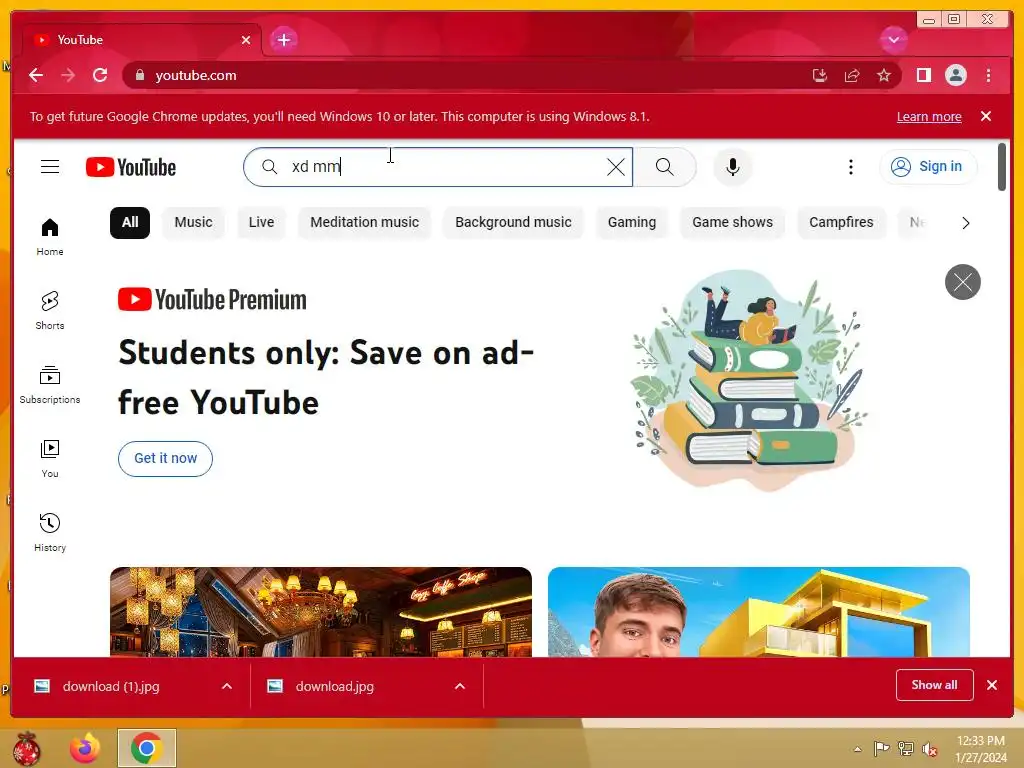The height and width of the screenshot is (768, 1024).
Task: Open Shorts from the sidebar
Action: (50, 310)
